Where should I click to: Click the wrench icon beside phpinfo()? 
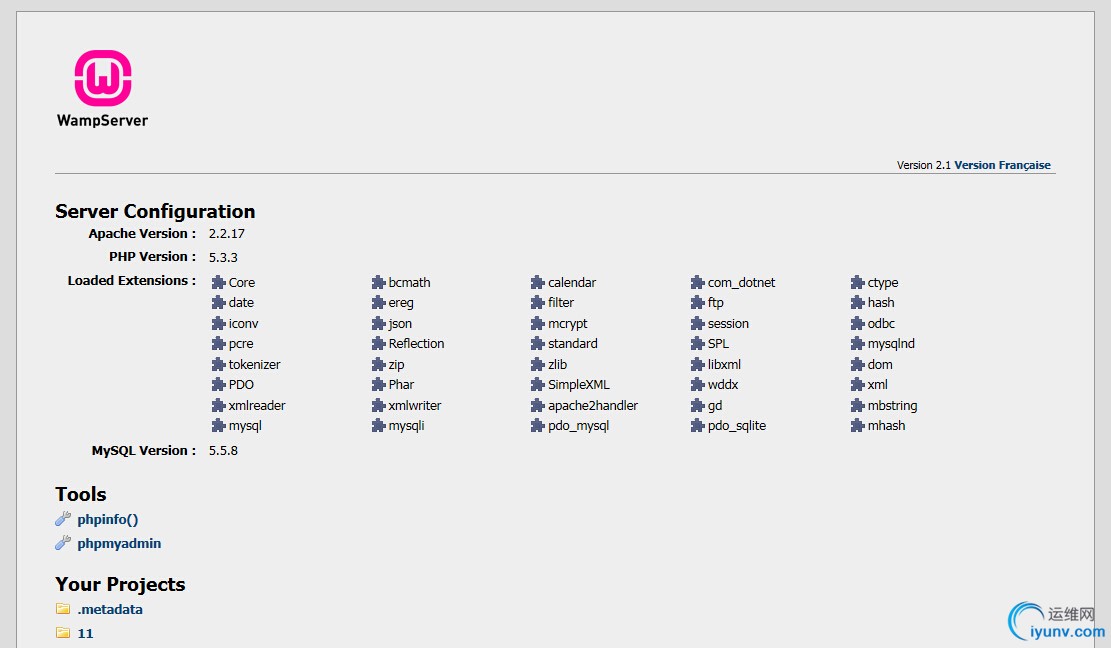63,519
